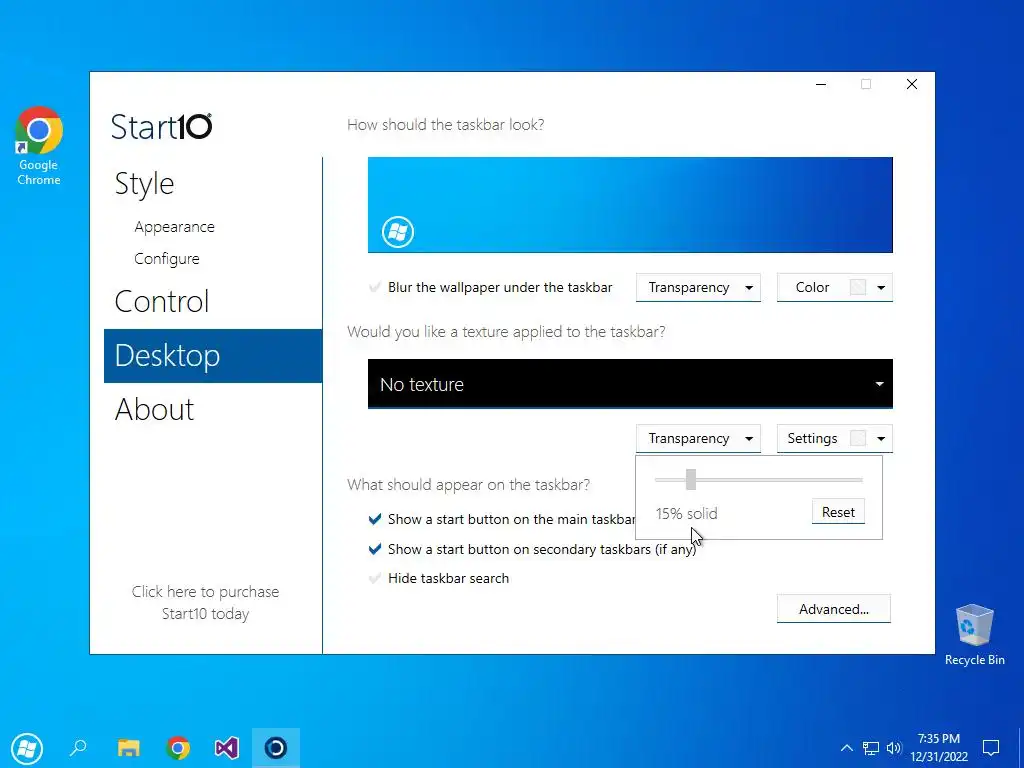Image resolution: width=1024 pixels, height=768 pixels.
Task: Open the Color dropdown
Action: 835,287
